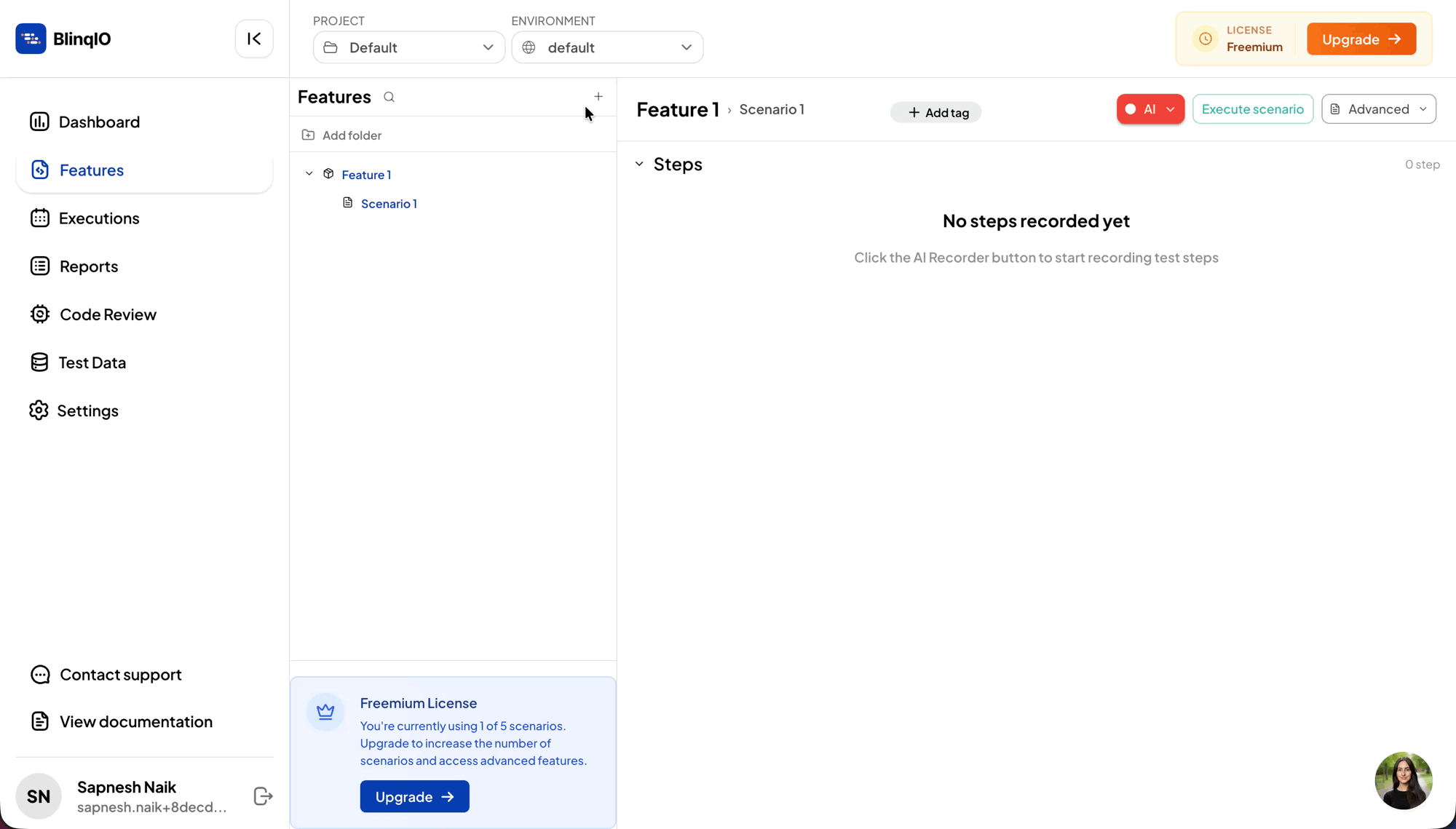This screenshot has width=1456, height=829.
Task: Click the log out icon
Action: click(x=263, y=796)
